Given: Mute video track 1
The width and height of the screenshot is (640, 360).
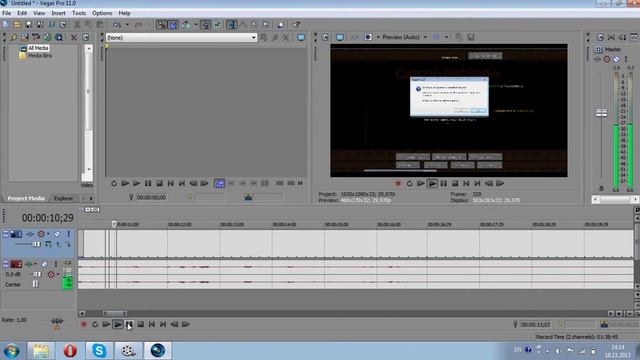Looking at the screenshot, I should [57, 234].
